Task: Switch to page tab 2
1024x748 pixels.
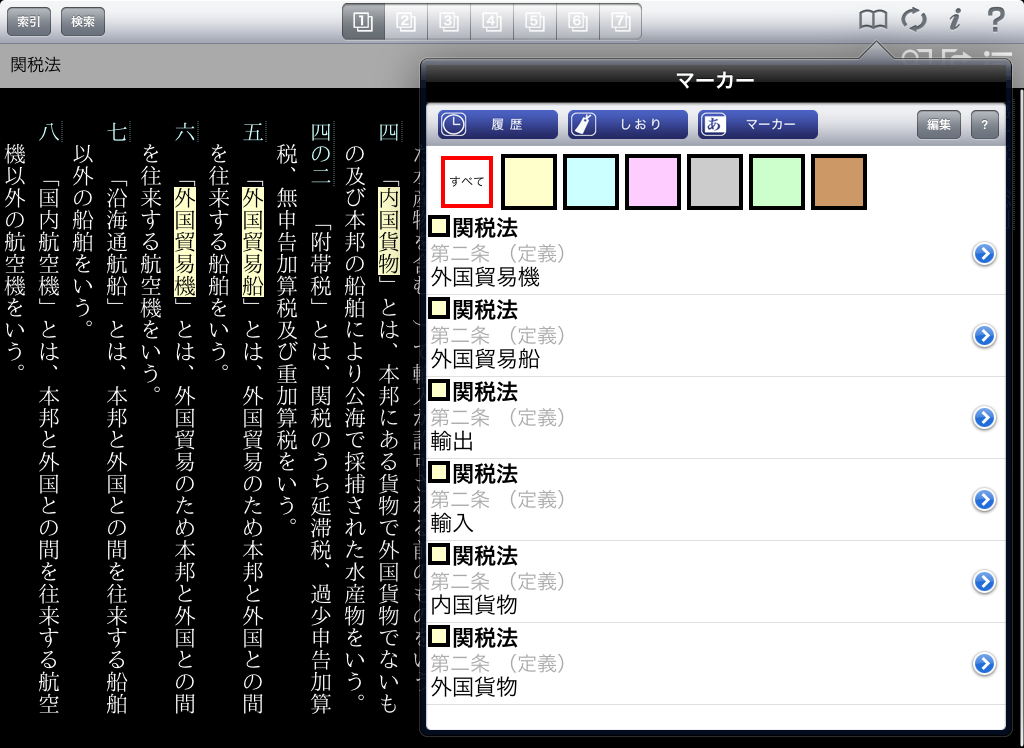Action: 406,21
